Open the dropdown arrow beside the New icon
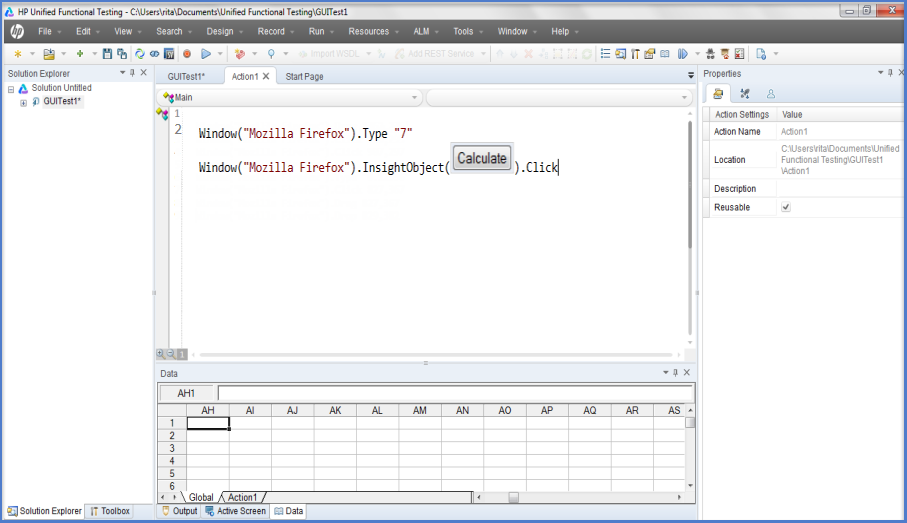This screenshot has width=907, height=523. [x=32, y=54]
